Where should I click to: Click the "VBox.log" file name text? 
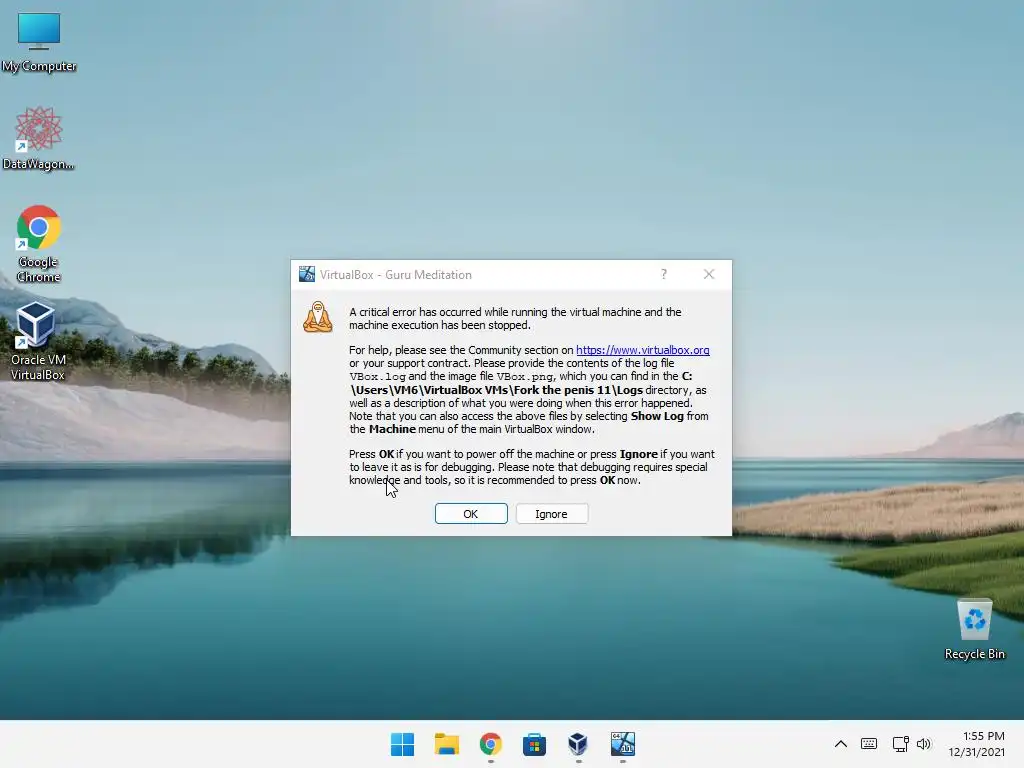click(377, 377)
